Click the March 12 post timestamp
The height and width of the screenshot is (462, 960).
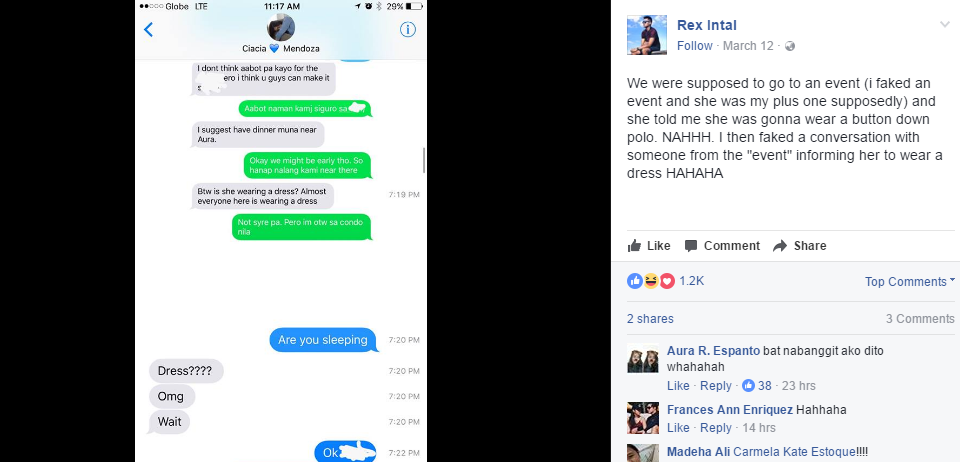coord(748,46)
